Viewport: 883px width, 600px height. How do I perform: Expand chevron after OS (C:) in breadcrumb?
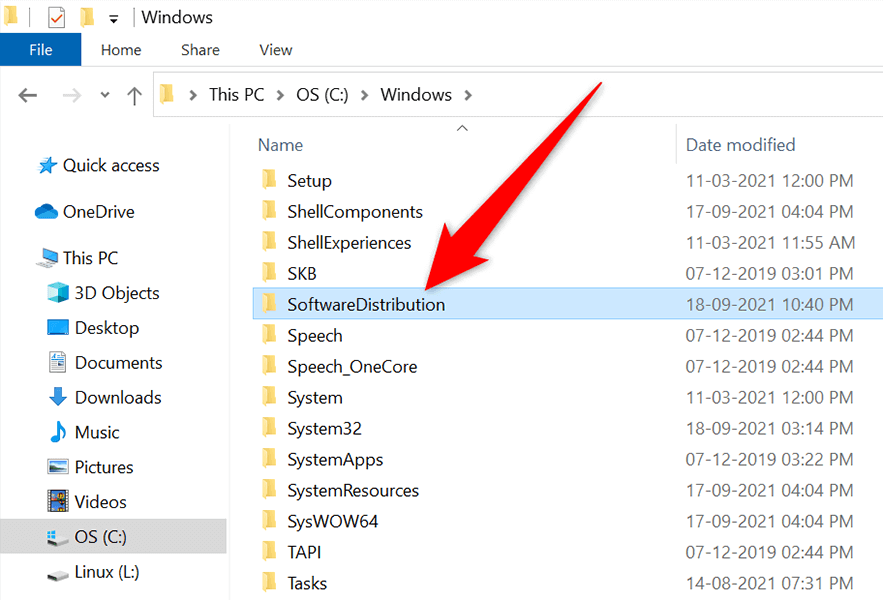tap(364, 95)
